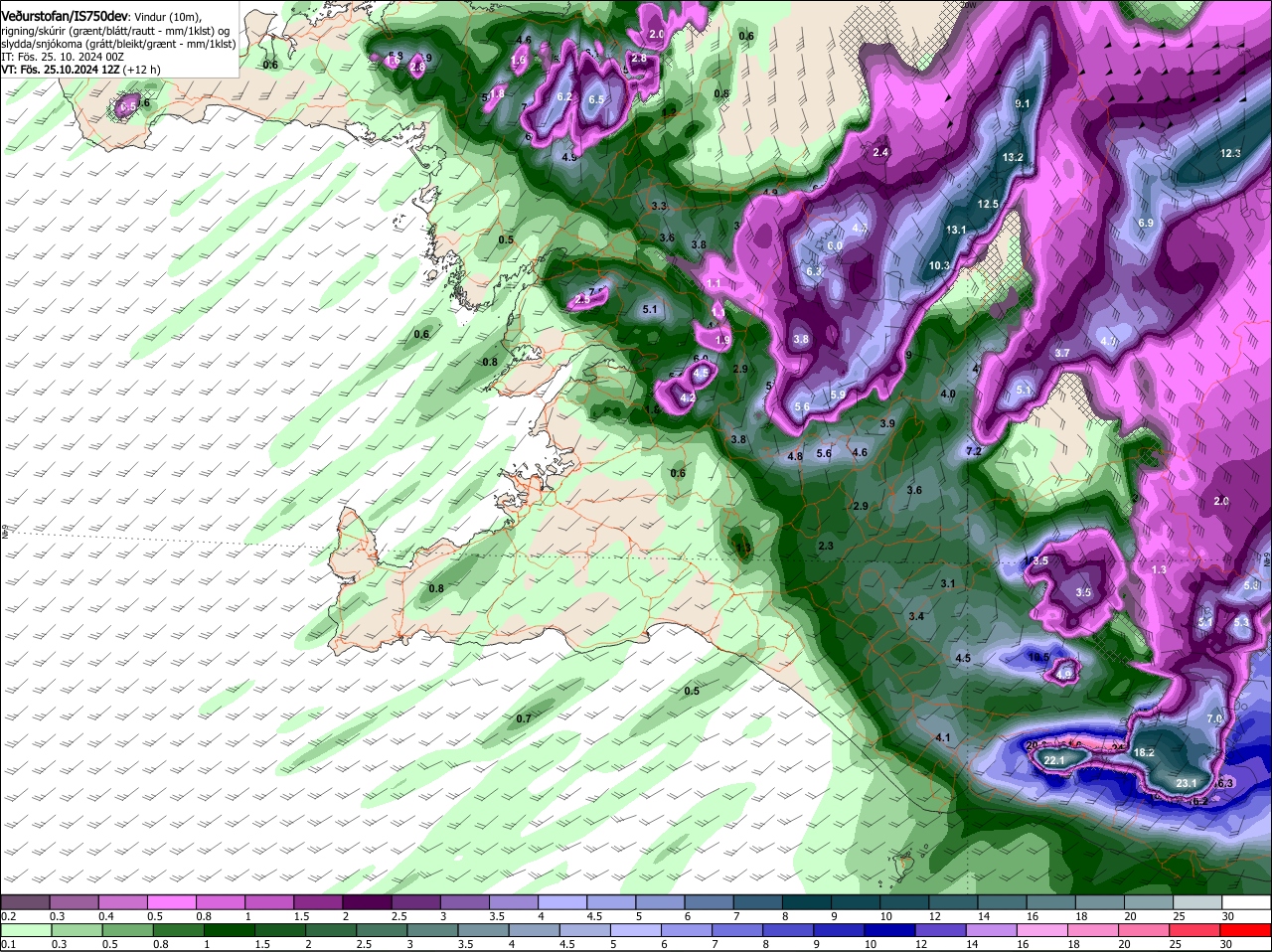Select the upper scale swatch labeled 0.8

tap(221, 900)
